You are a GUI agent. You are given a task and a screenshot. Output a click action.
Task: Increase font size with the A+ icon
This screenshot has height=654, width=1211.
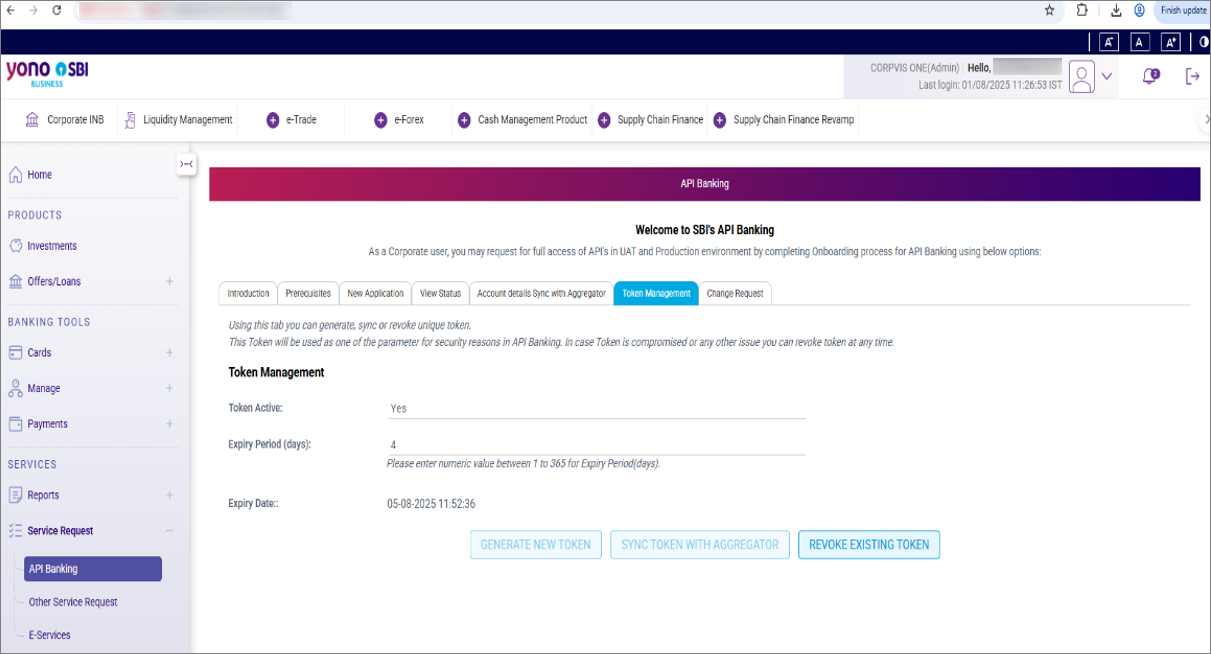1171,42
